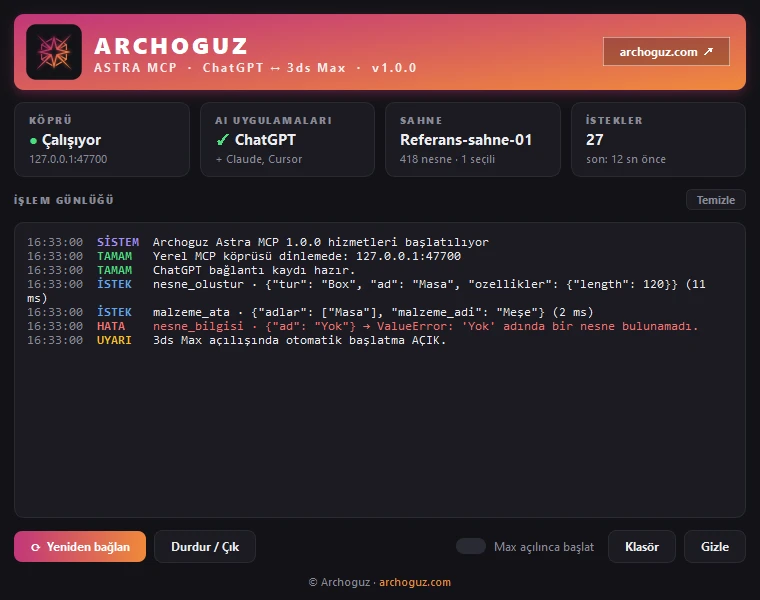Click the Köprü Çalışıyor status card
This screenshot has height=600, width=760.
pos(102,140)
